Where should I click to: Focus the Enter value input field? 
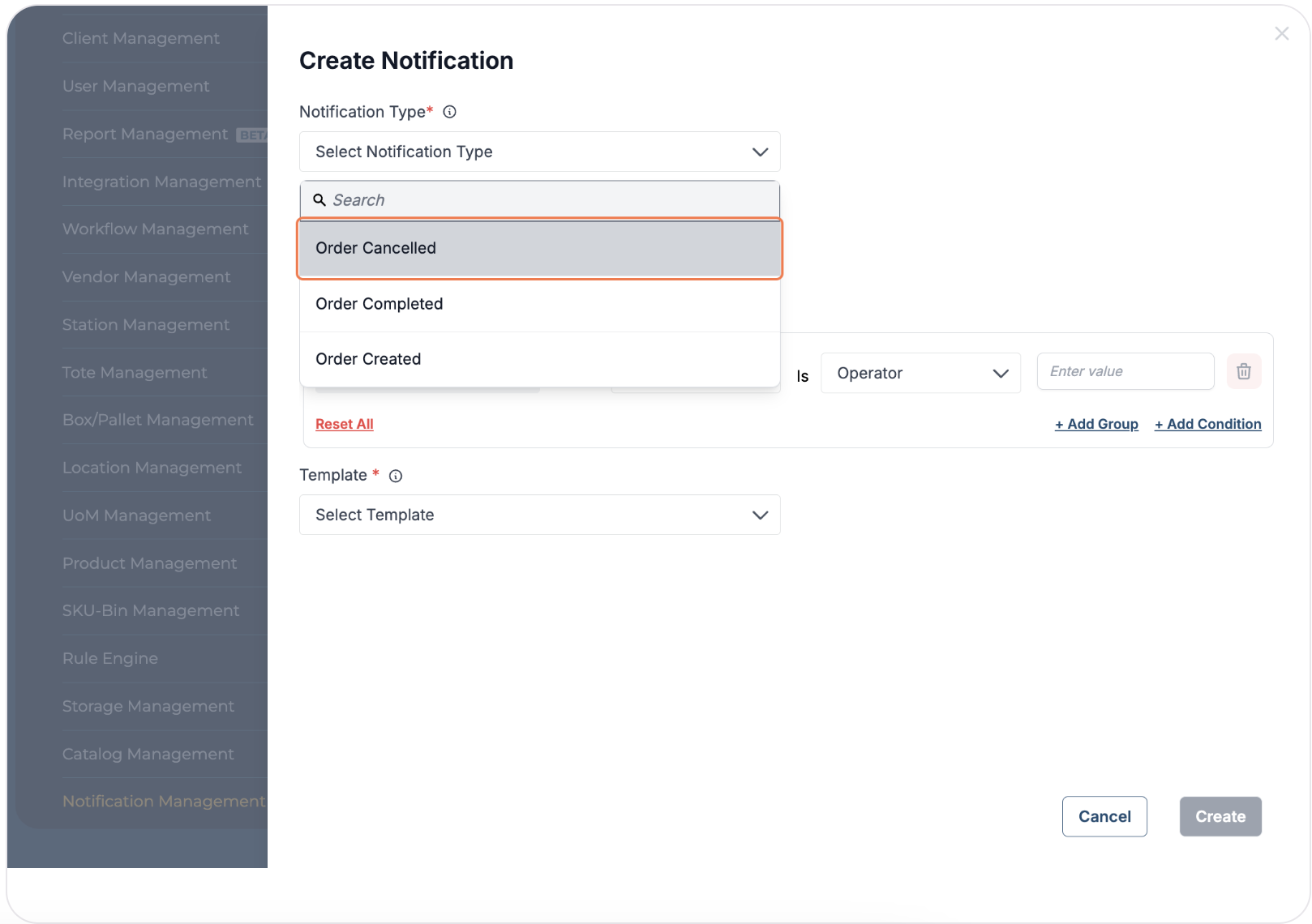pos(1125,372)
